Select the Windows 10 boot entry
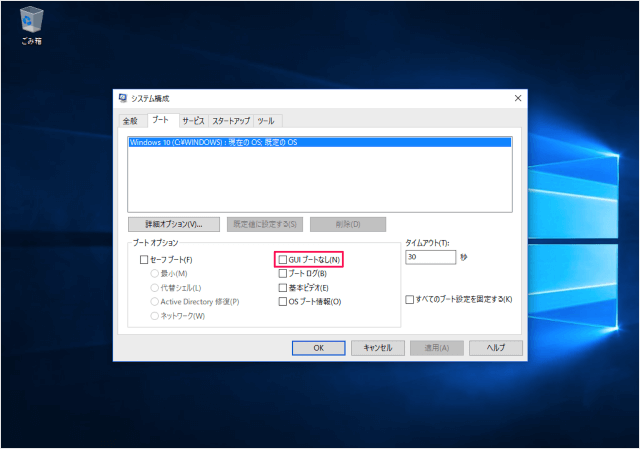This screenshot has height=449, width=640. tap(320, 142)
